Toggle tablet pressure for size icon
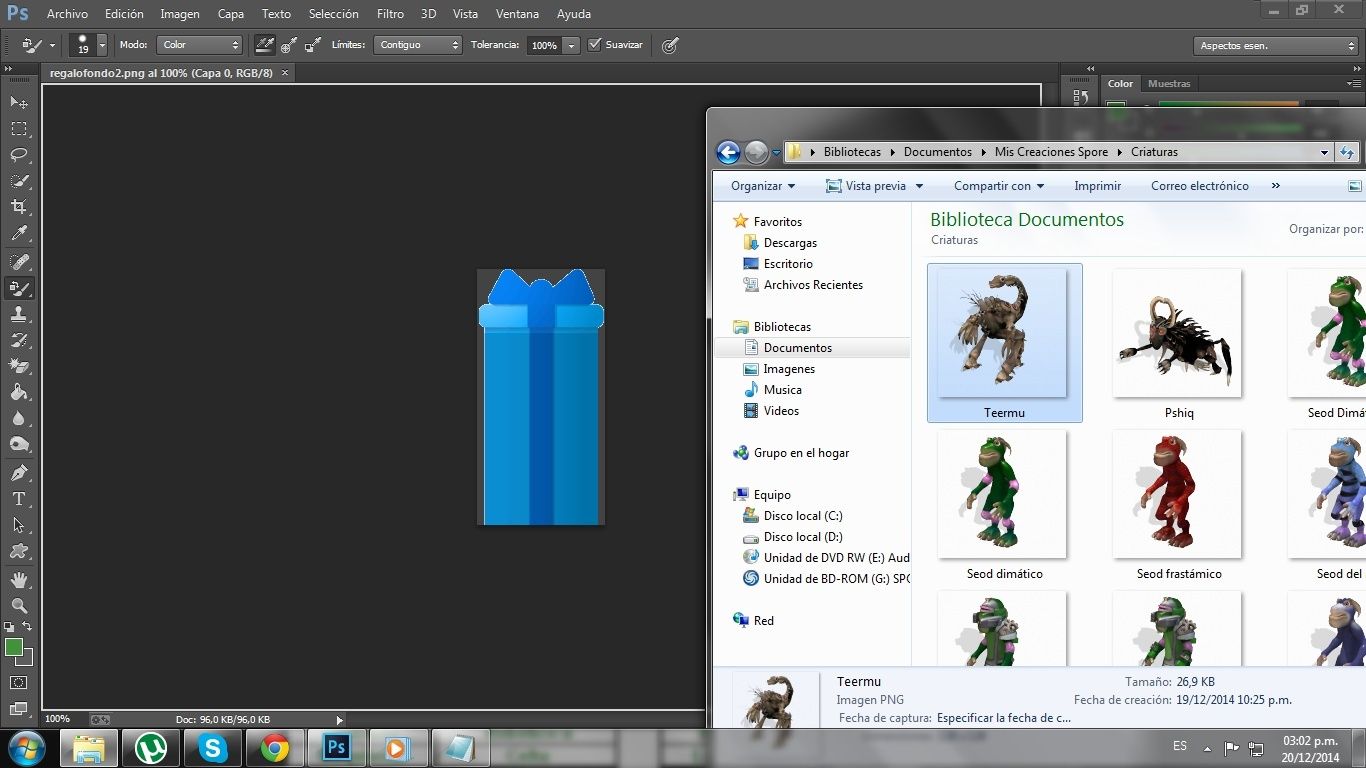The image size is (1366, 768). (670, 45)
